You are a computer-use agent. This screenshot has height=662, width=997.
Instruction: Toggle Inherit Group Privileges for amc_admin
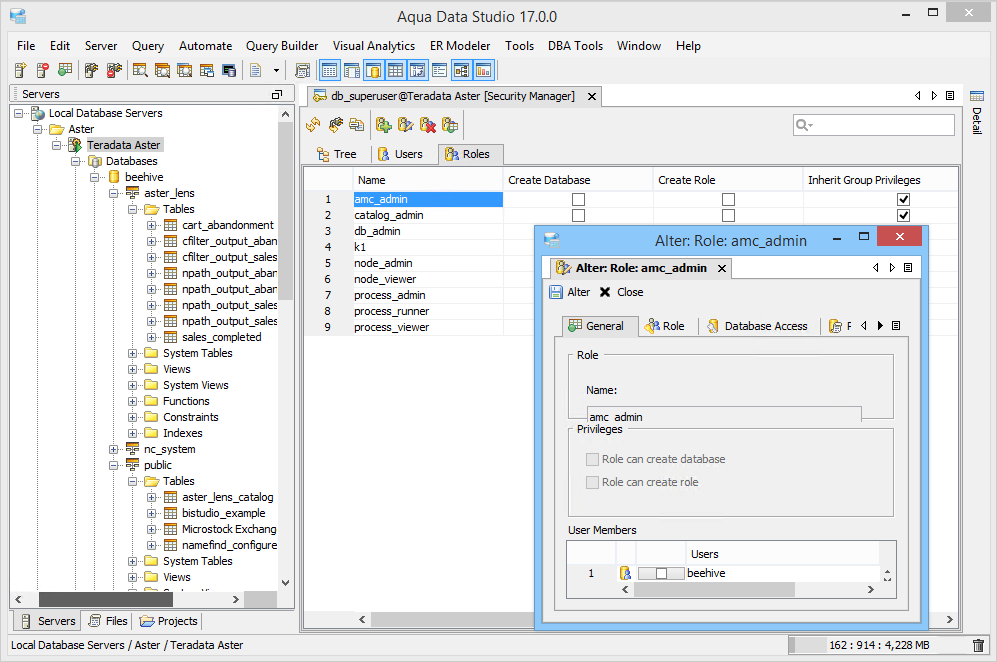[x=903, y=199]
